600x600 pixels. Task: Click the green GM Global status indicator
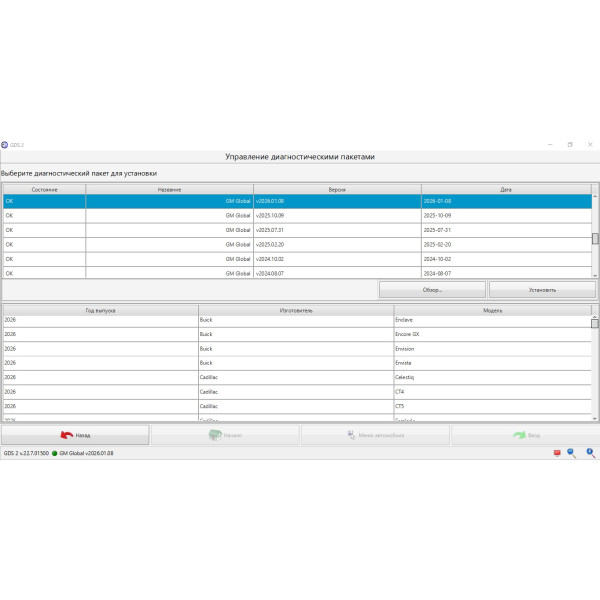(x=55, y=453)
